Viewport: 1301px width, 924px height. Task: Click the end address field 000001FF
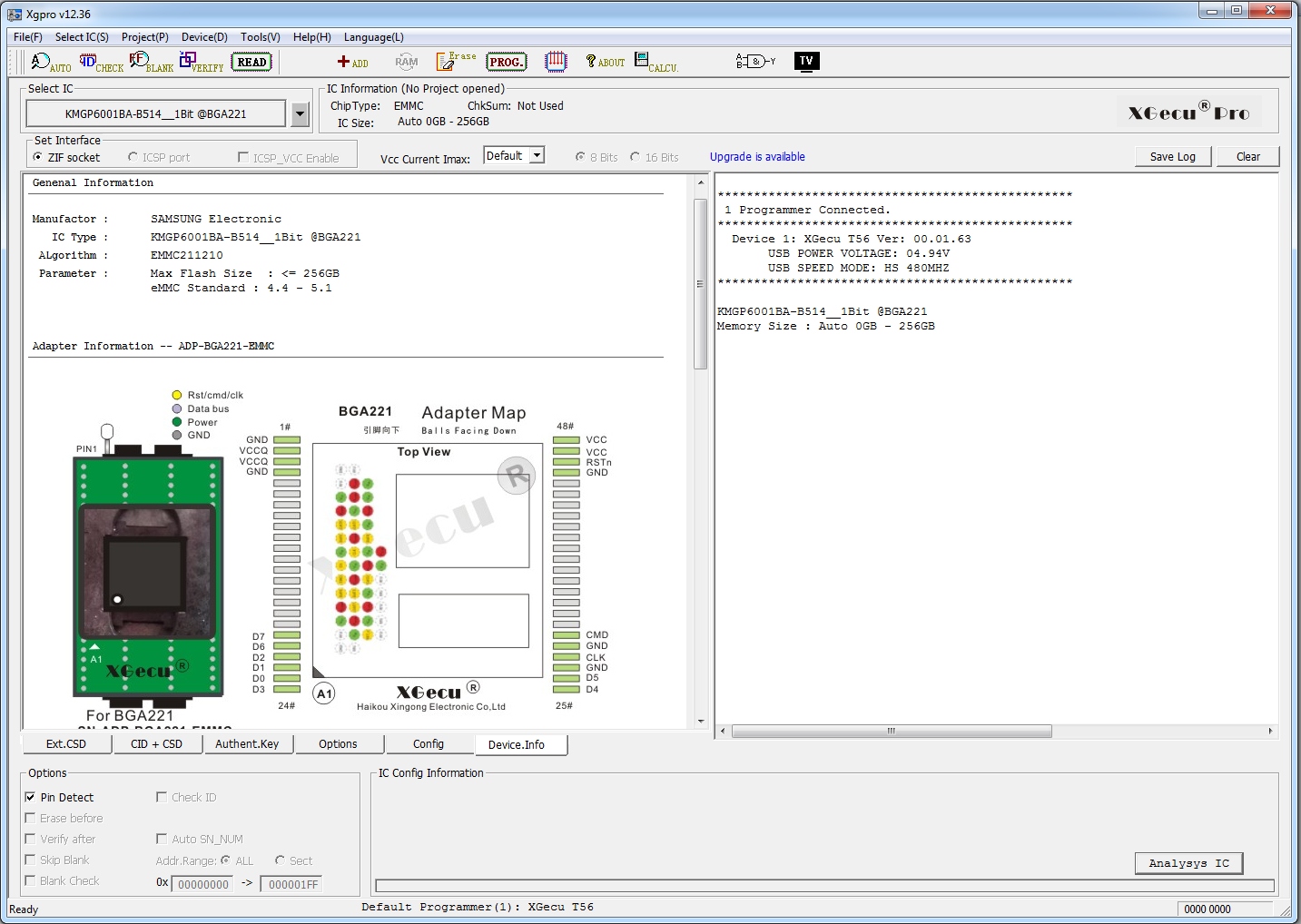tap(292, 884)
